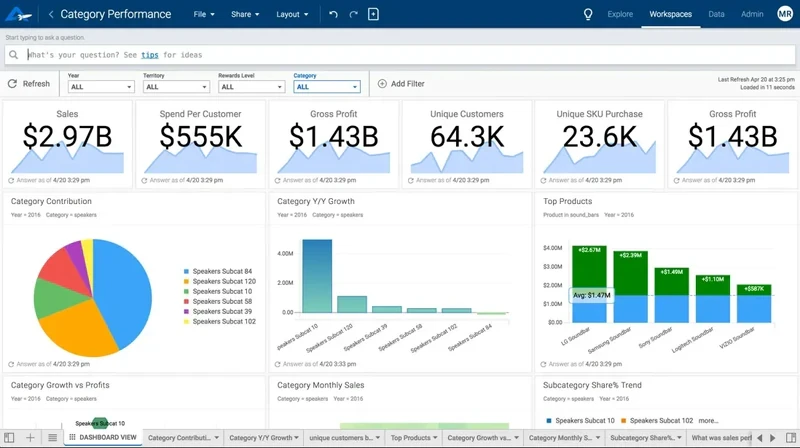Expand the Year filter dropdown
The image size is (800, 448).
coord(100,87)
